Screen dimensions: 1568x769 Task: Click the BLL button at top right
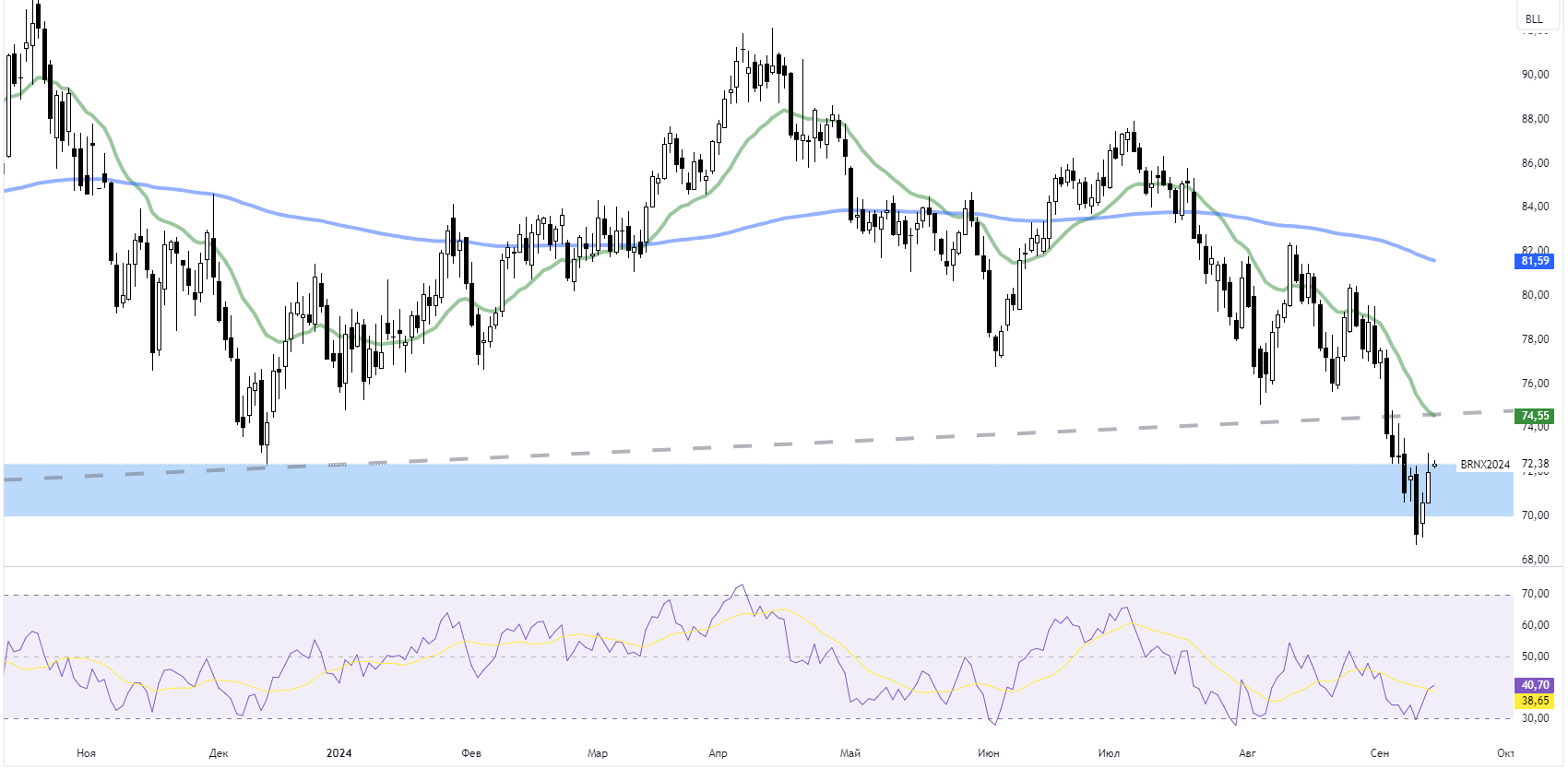1534,18
